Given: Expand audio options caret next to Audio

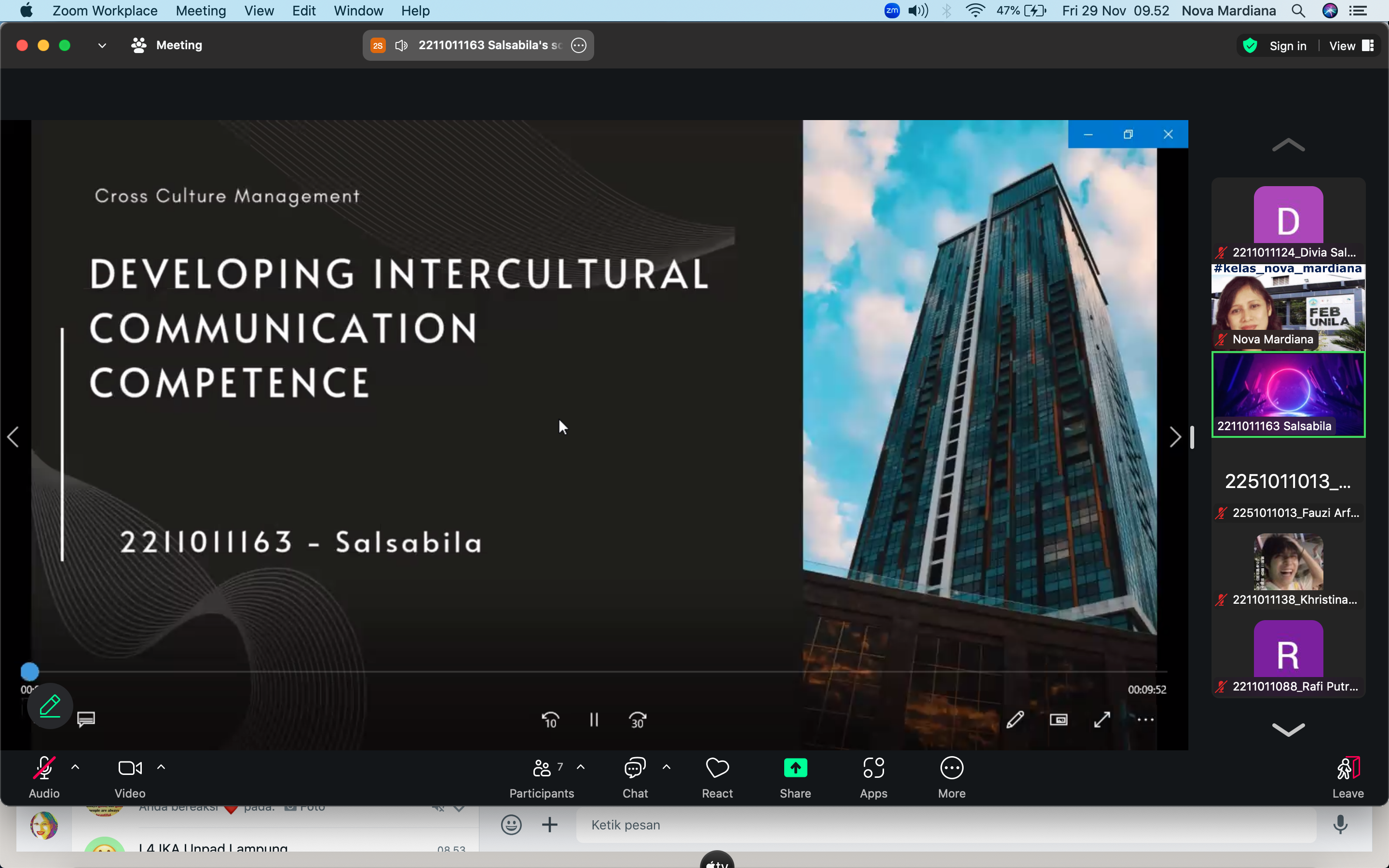Looking at the screenshot, I should click(75, 767).
